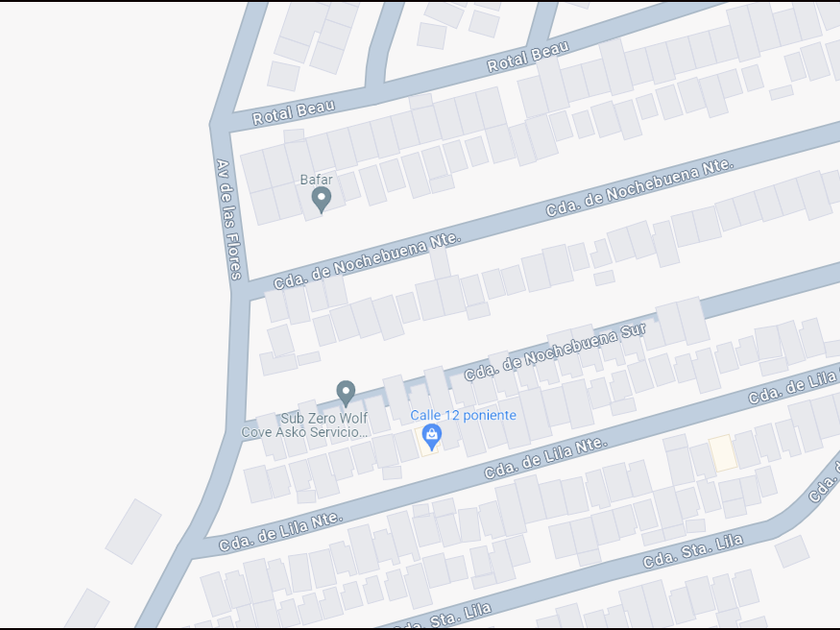Select Cda. de Nochebuena Nte. label below Bafar
This screenshot has height=630, width=840.
point(367,260)
